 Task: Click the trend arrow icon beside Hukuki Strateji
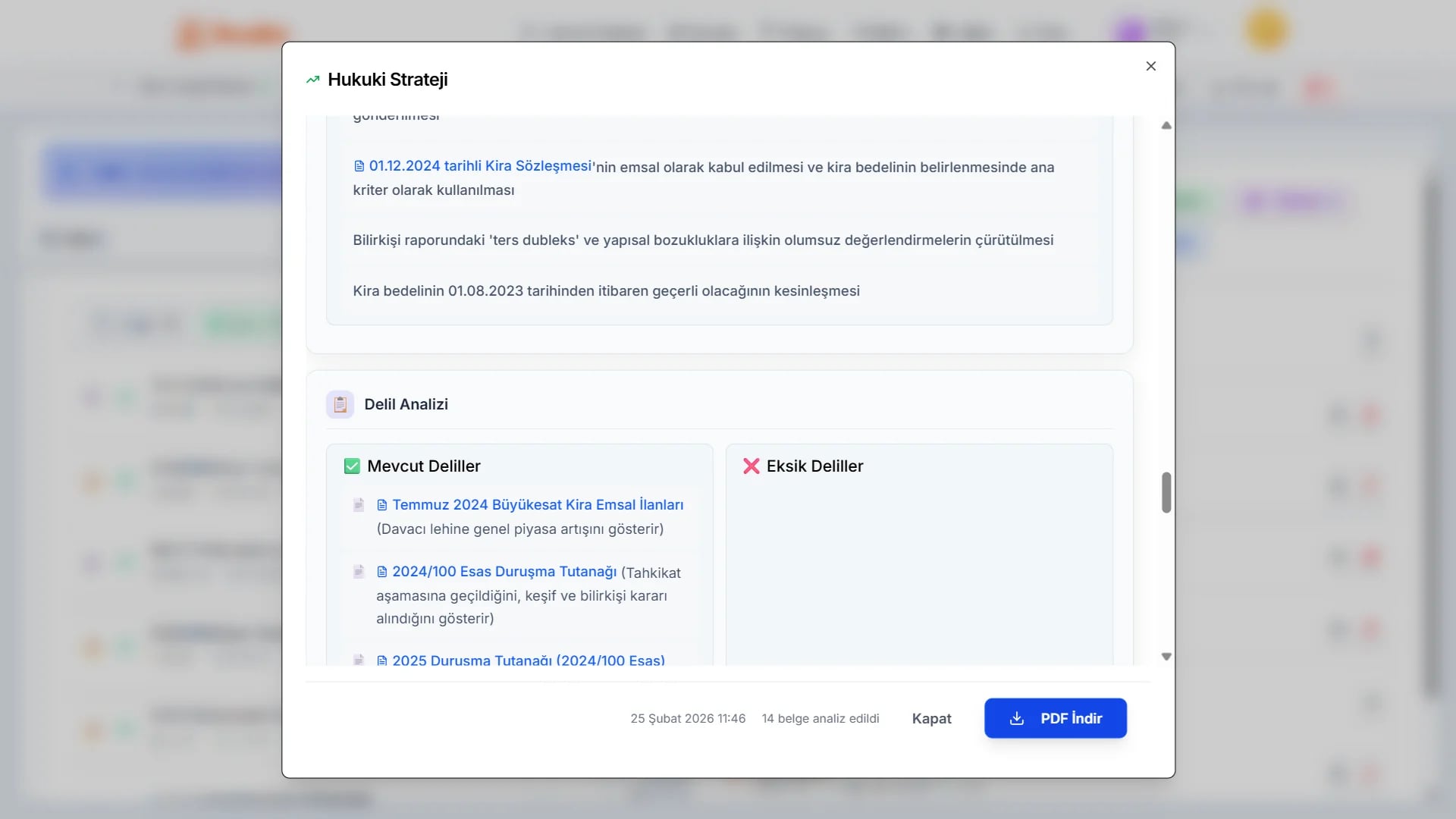[x=312, y=80]
